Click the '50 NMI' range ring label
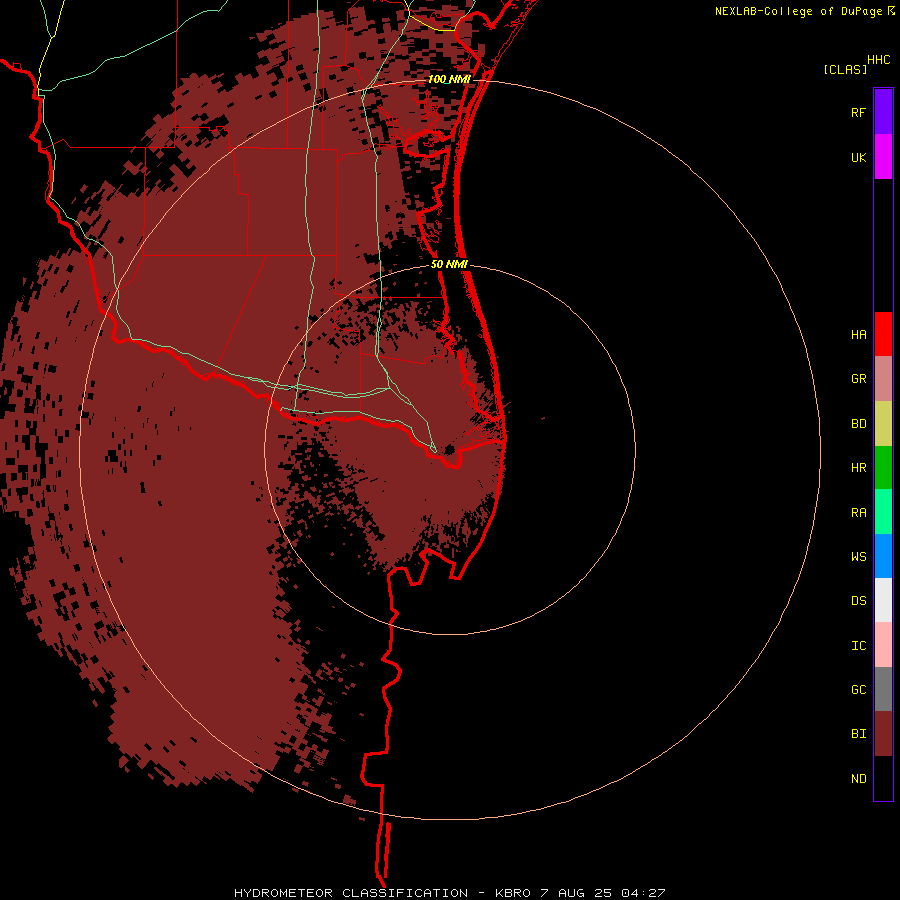Image resolution: width=900 pixels, height=900 pixels. [449, 264]
